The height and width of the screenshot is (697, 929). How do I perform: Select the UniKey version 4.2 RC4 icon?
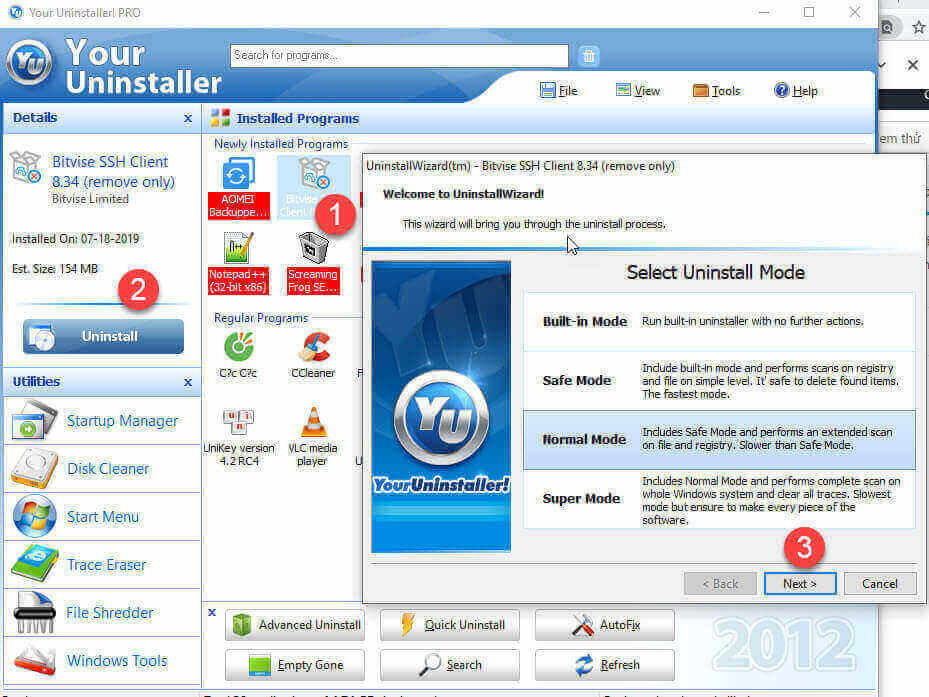[238, 424]
